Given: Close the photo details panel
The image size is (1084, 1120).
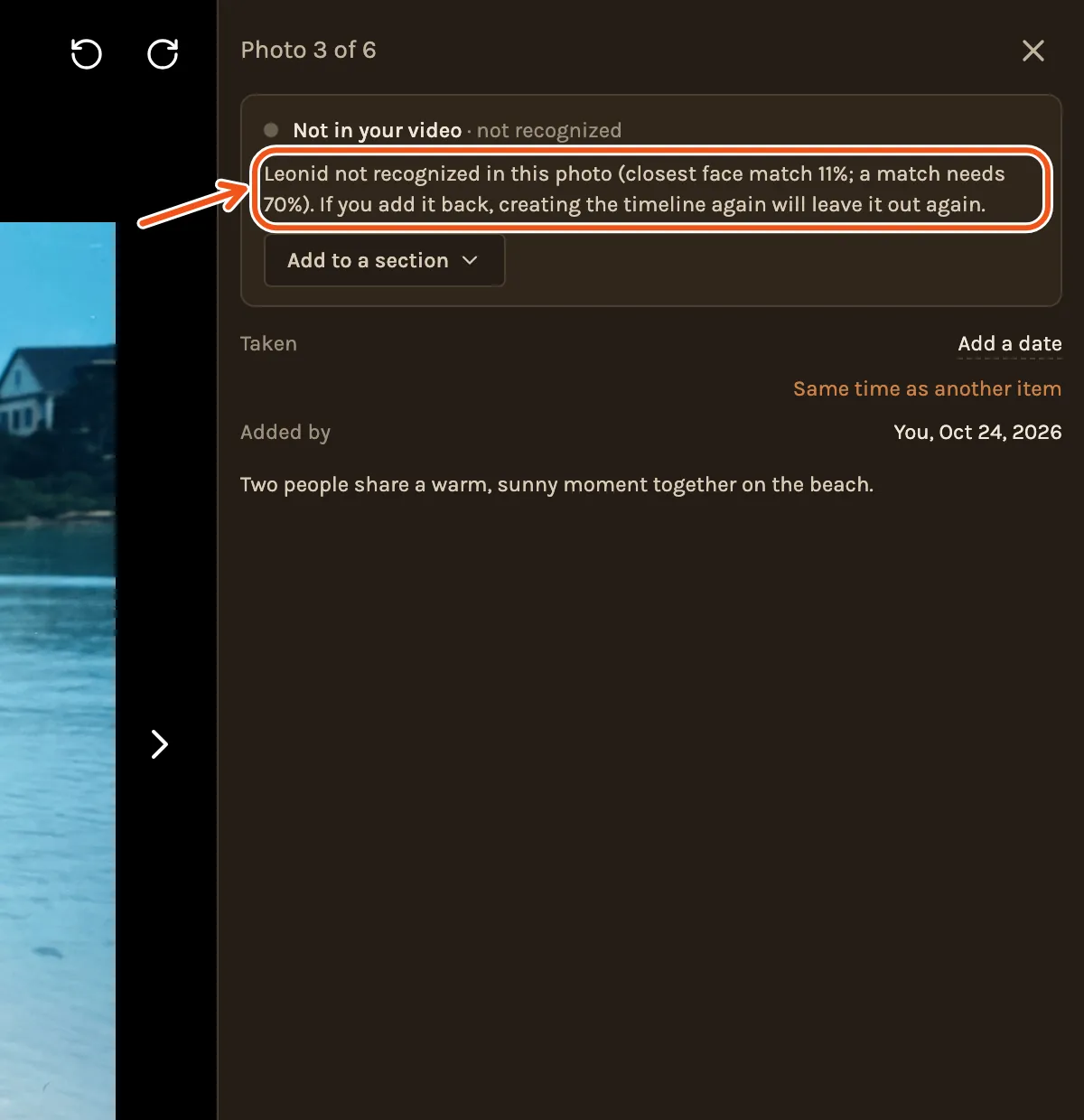Looking at the screenshot, I should click(x=1033, y=51).
